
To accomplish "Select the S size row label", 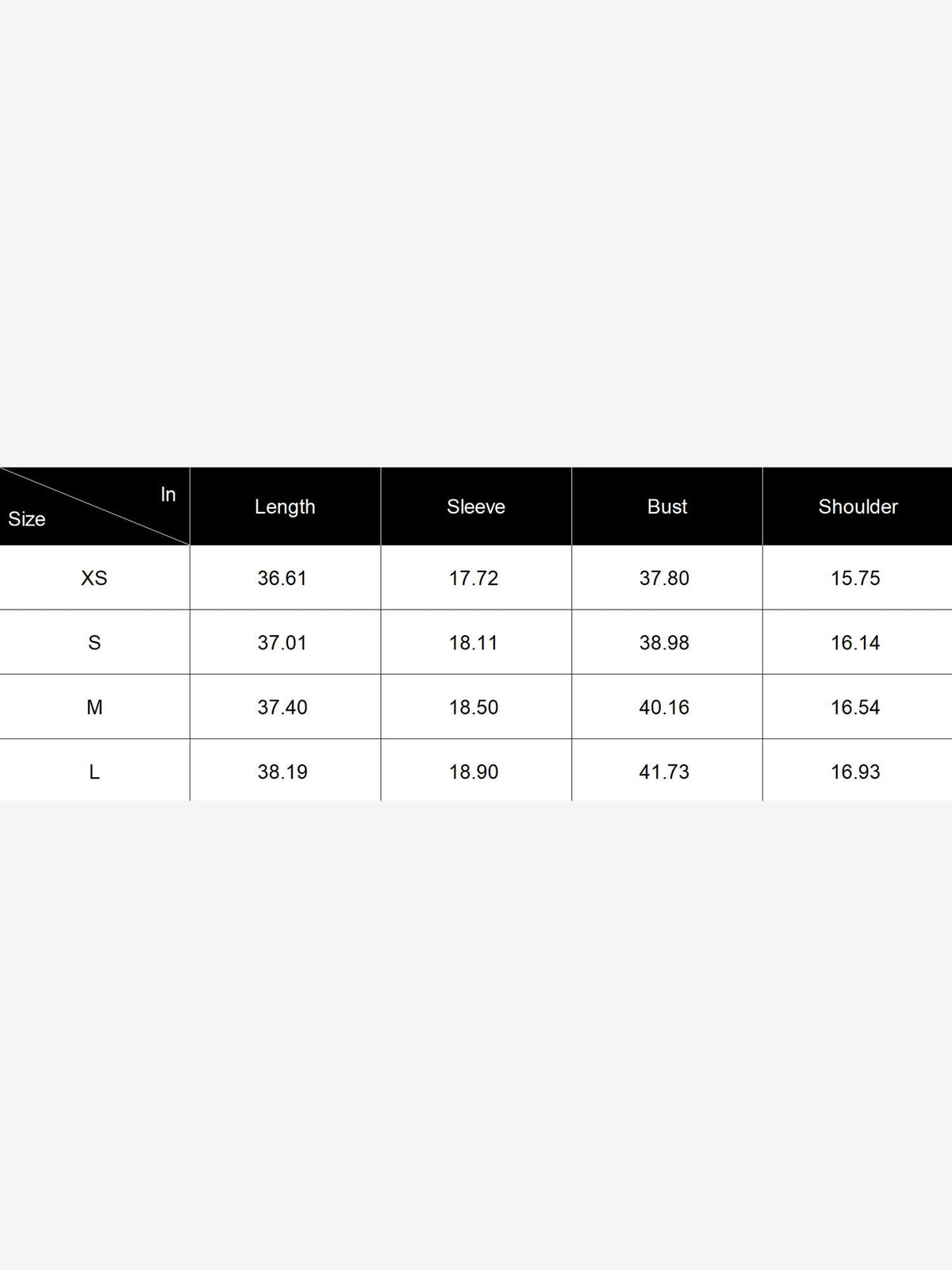I will 94,642.
